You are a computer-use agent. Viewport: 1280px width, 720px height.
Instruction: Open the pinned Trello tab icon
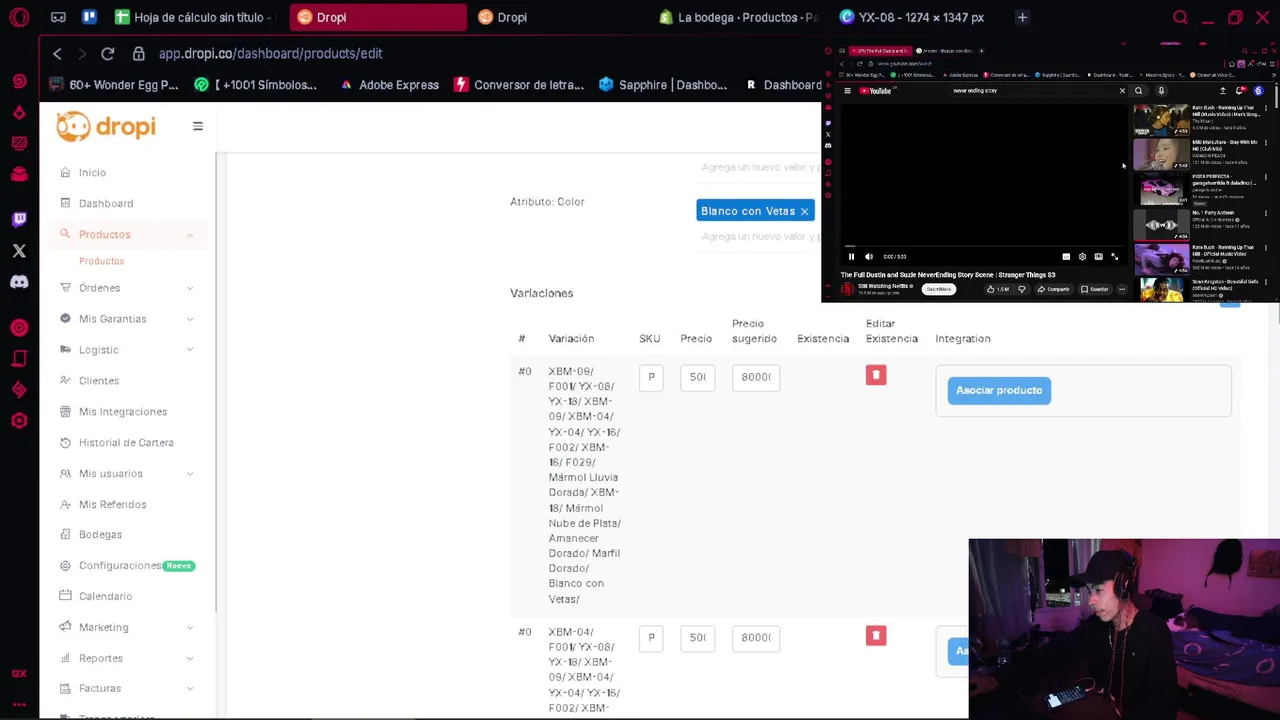pos(89,17)
